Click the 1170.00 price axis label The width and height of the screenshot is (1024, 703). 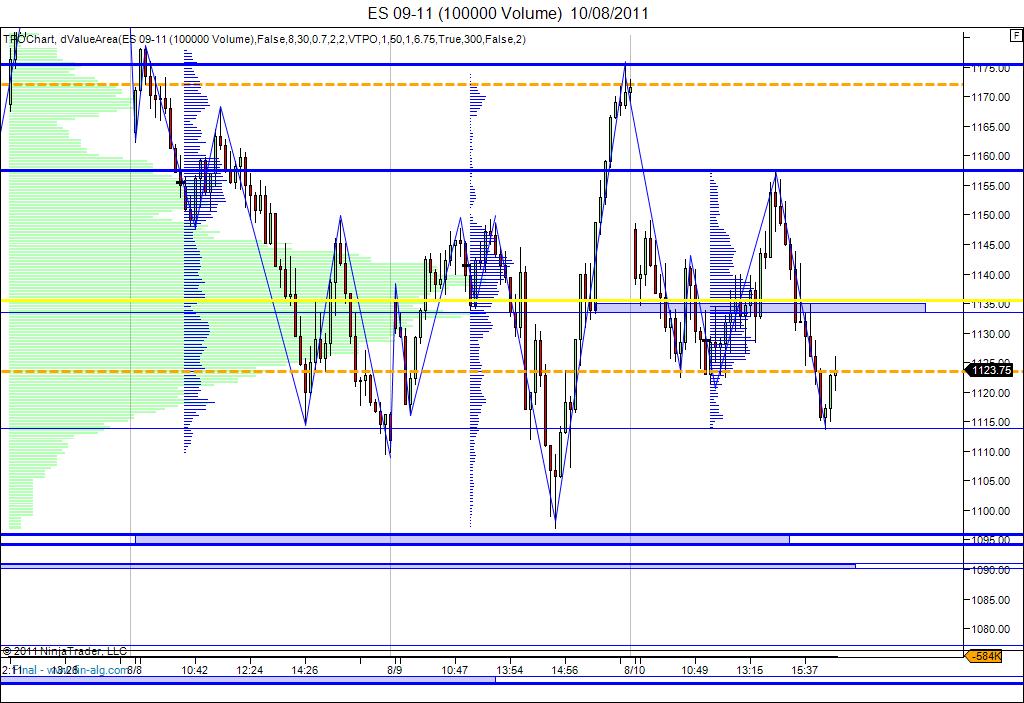coord(991,97)
